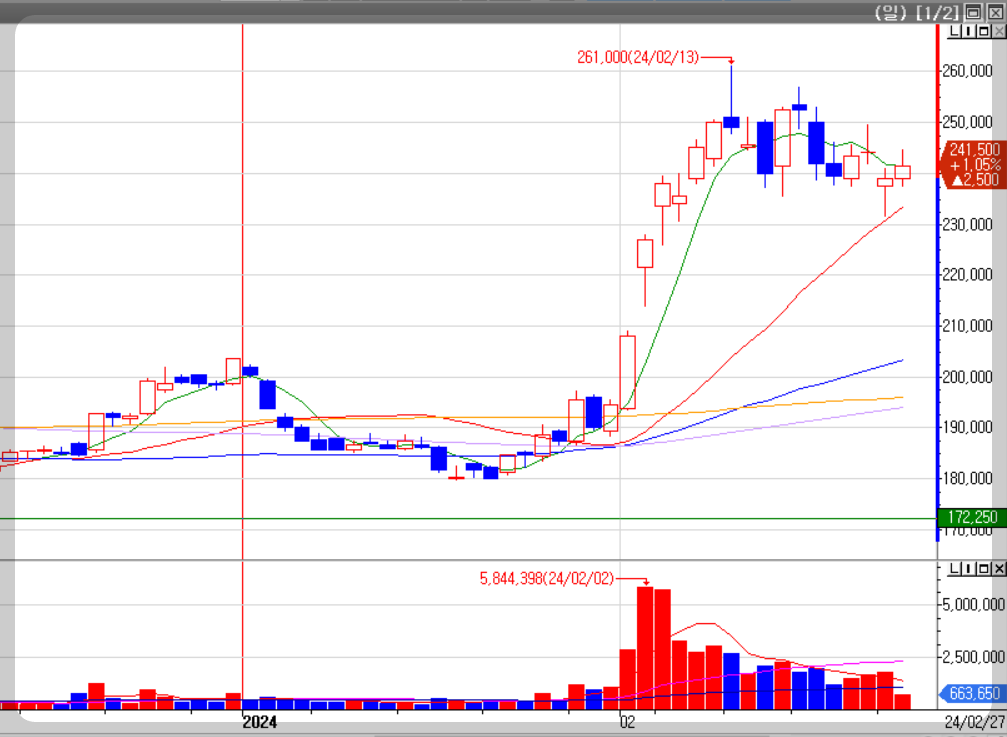Select the 5,844,398(24/02/02) peak volume annotation
This screenshot has width=1007, height=737.
coord(547,578)
